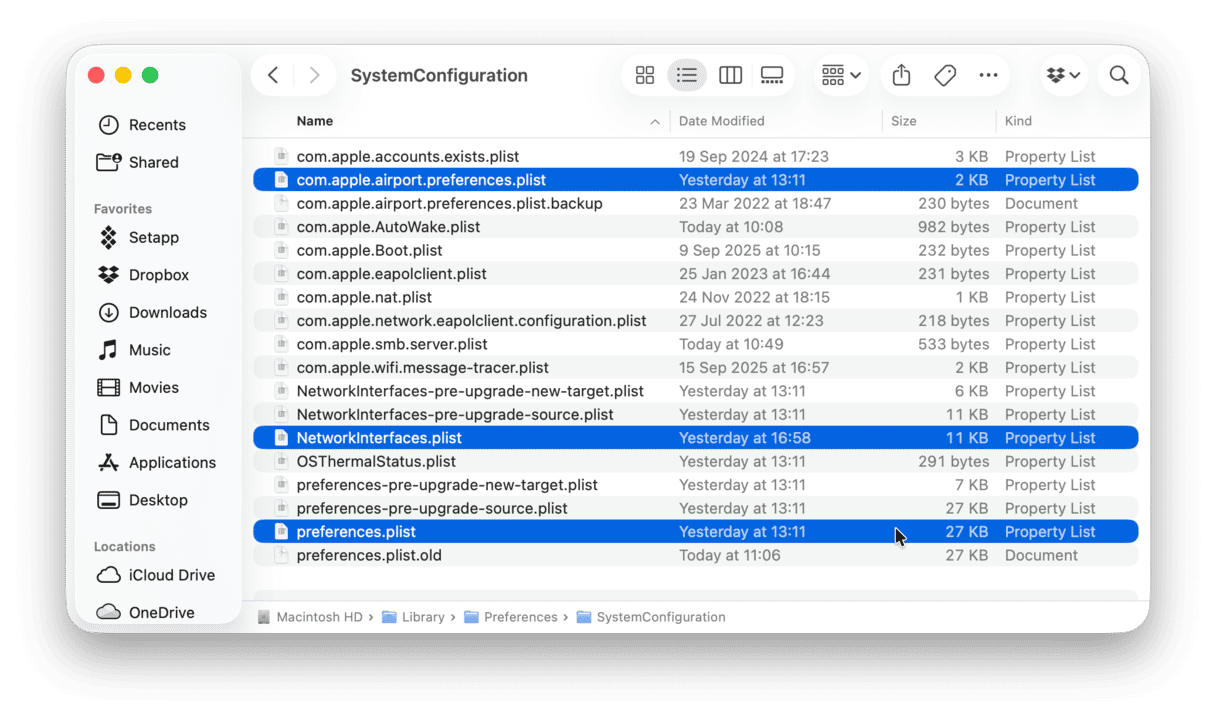Select NetworkInterfaces-pre-upgrade-new-target.plist

pos(695,391)
